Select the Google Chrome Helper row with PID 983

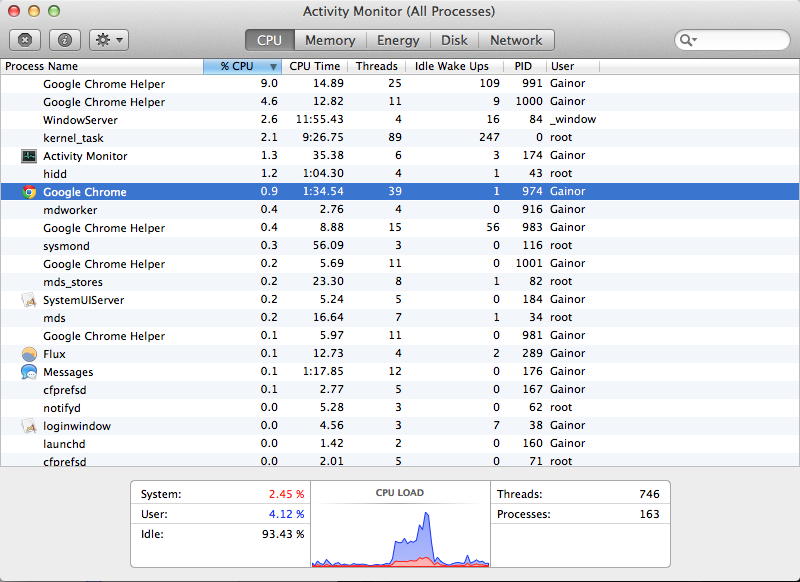click(400, 227)
